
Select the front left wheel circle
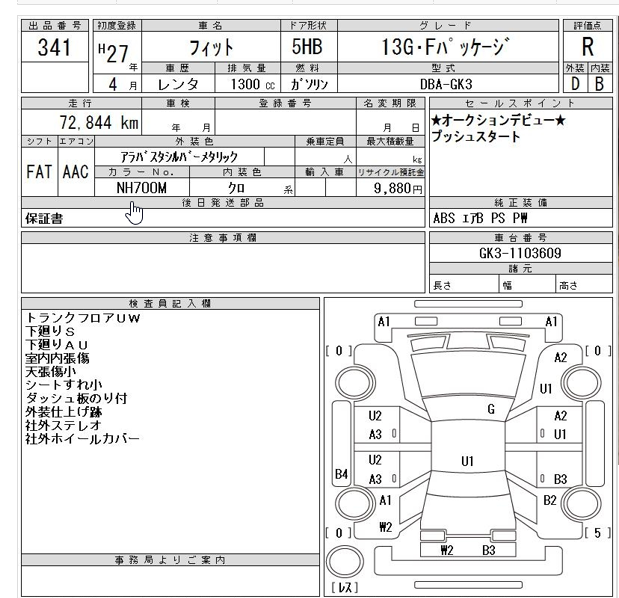point(349,381)
